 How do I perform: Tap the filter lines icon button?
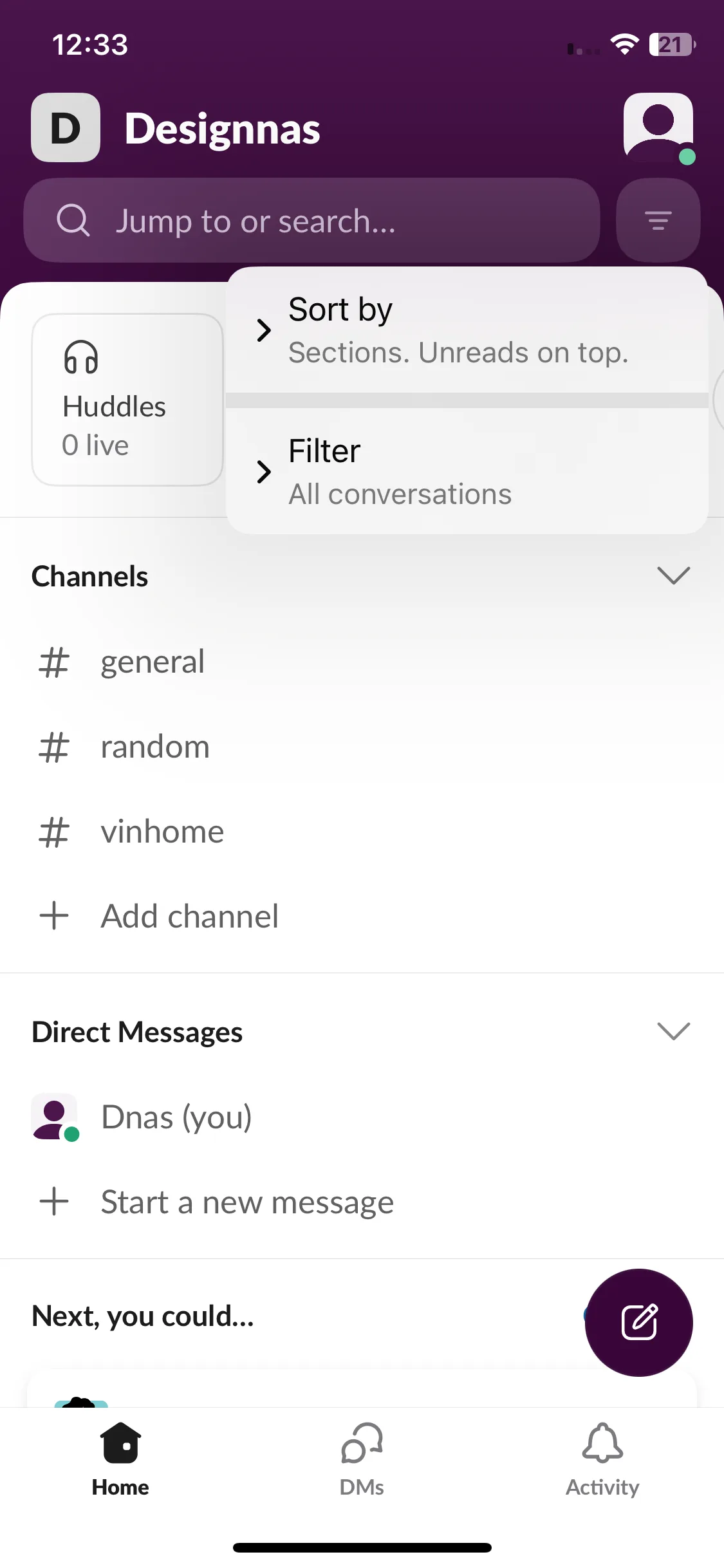point(658,221)
